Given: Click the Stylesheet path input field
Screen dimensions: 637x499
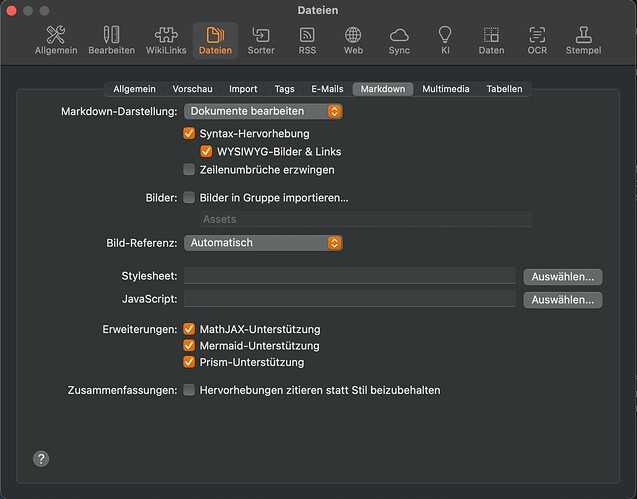Looking at the screenshot, I should pyautogui.click(x=349, y=276).
